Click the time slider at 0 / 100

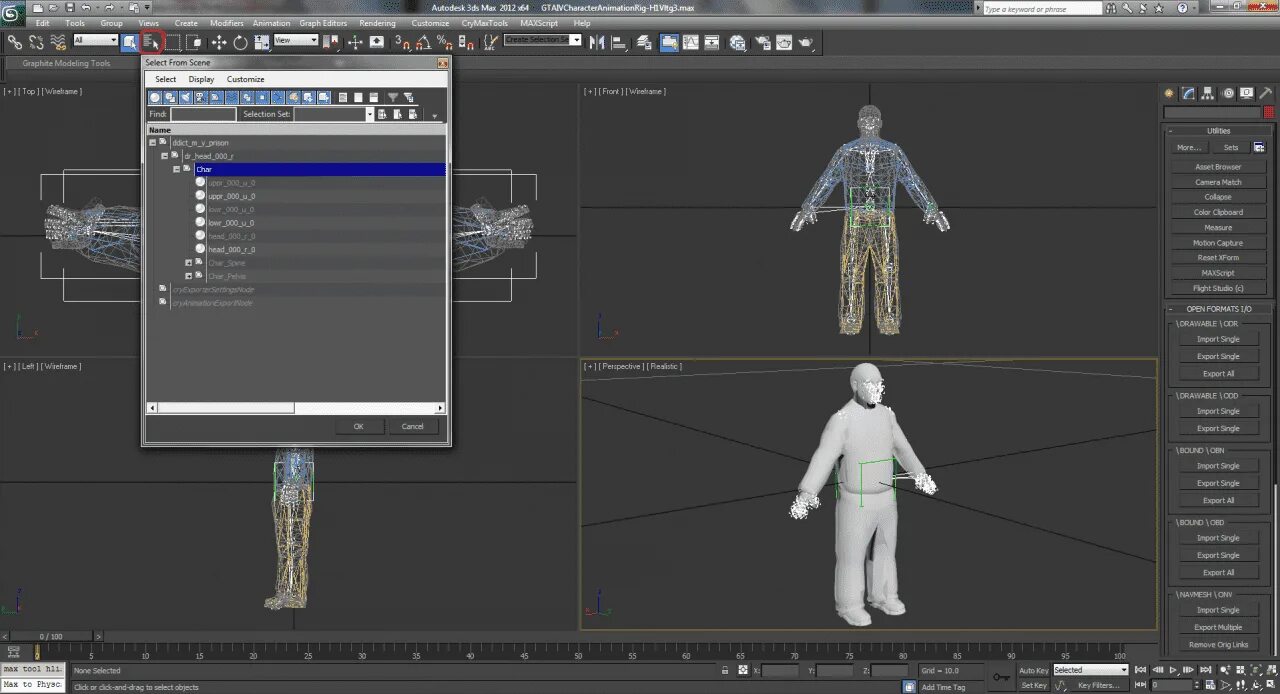[50, 636]
